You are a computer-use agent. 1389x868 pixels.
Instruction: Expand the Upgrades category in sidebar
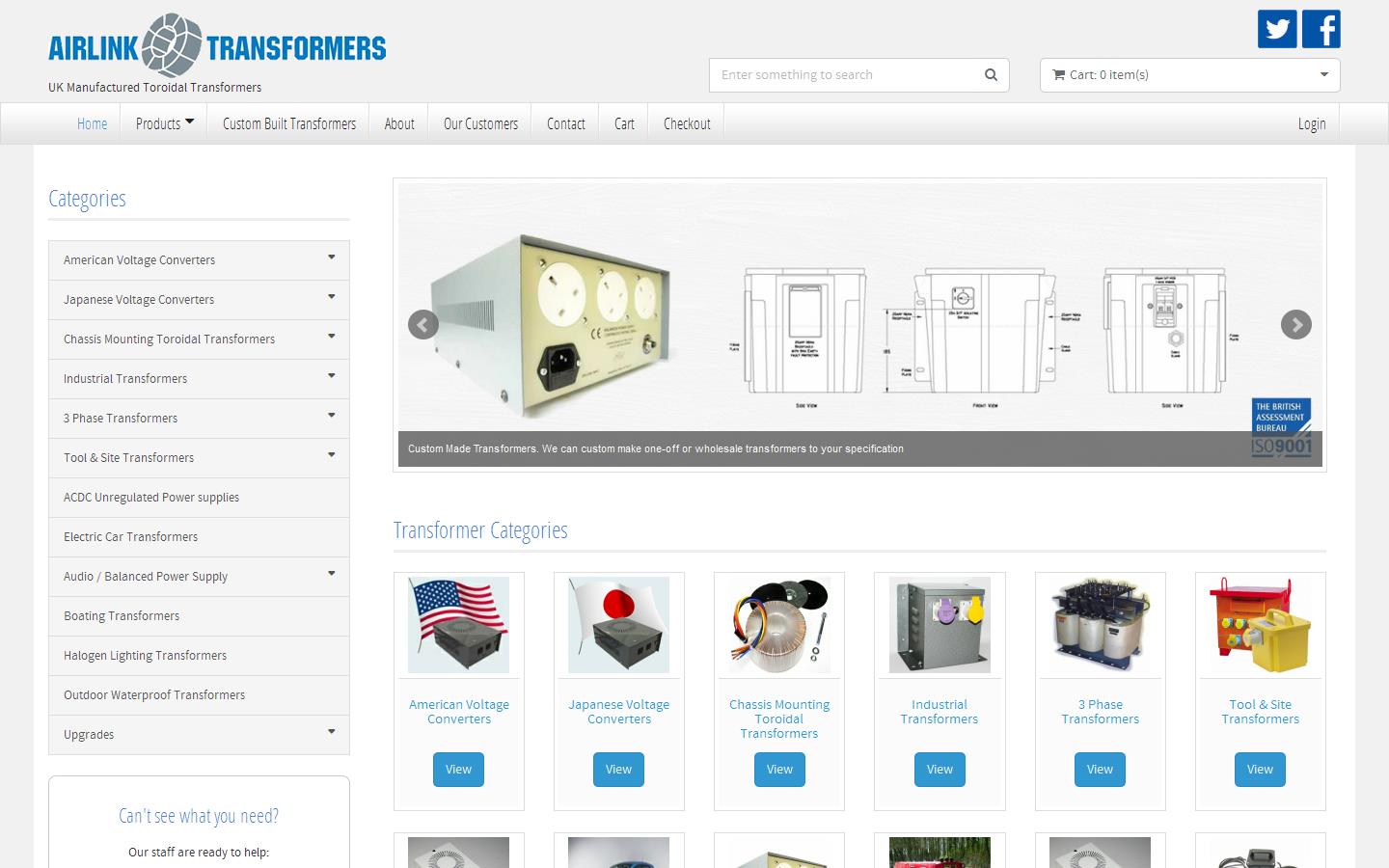(332, 734)
